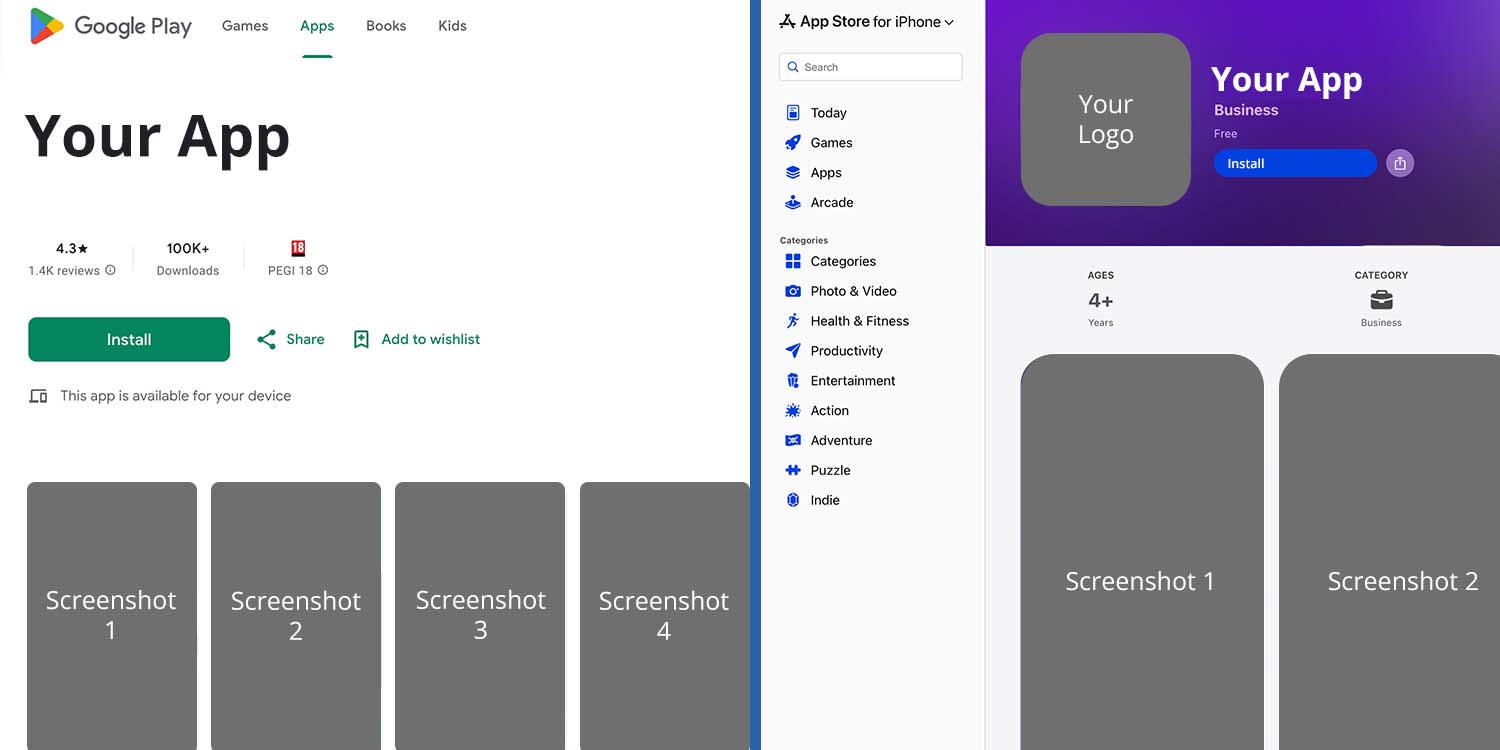
Task: Select the Indie category icon
Action: 793,500
